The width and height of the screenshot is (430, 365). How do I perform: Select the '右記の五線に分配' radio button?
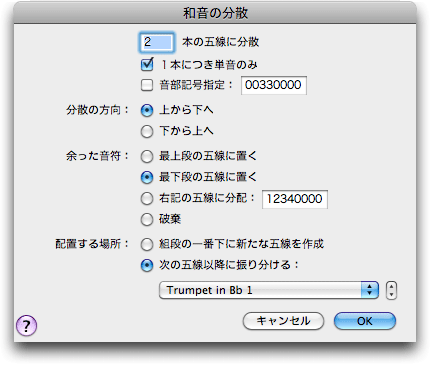pyautogui.click(x=147, y=198)
